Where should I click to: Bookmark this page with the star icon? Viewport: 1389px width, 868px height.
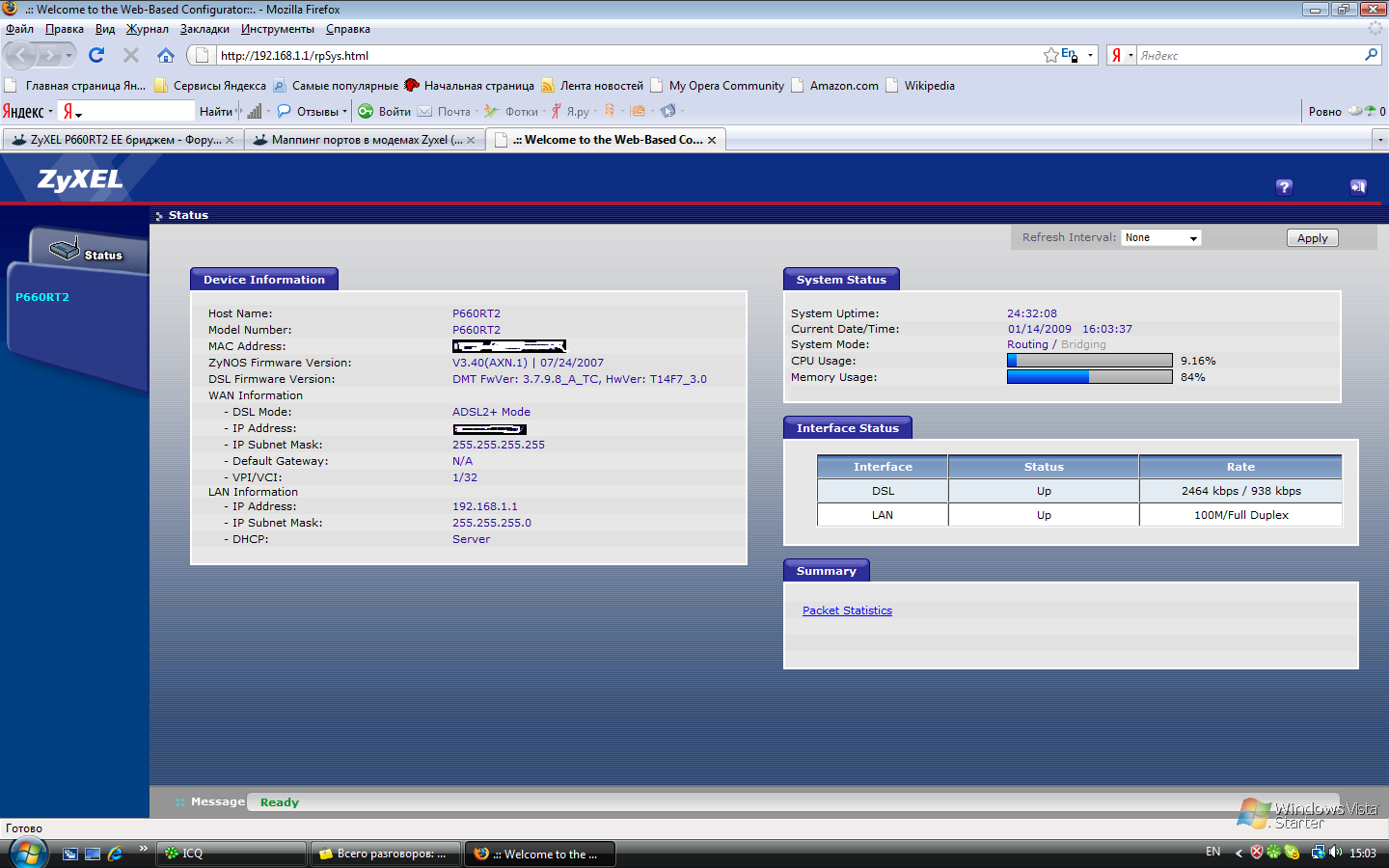1050,55
